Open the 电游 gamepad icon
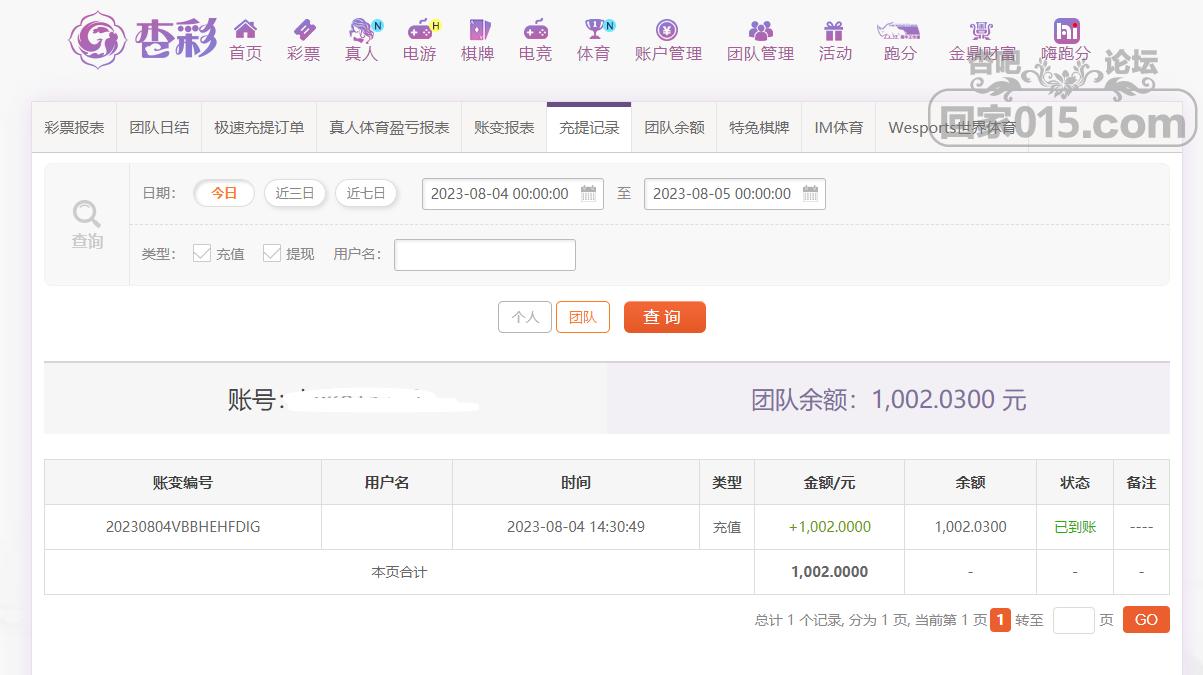Viewport: 1203px width, 675px height. pos(419,30)
